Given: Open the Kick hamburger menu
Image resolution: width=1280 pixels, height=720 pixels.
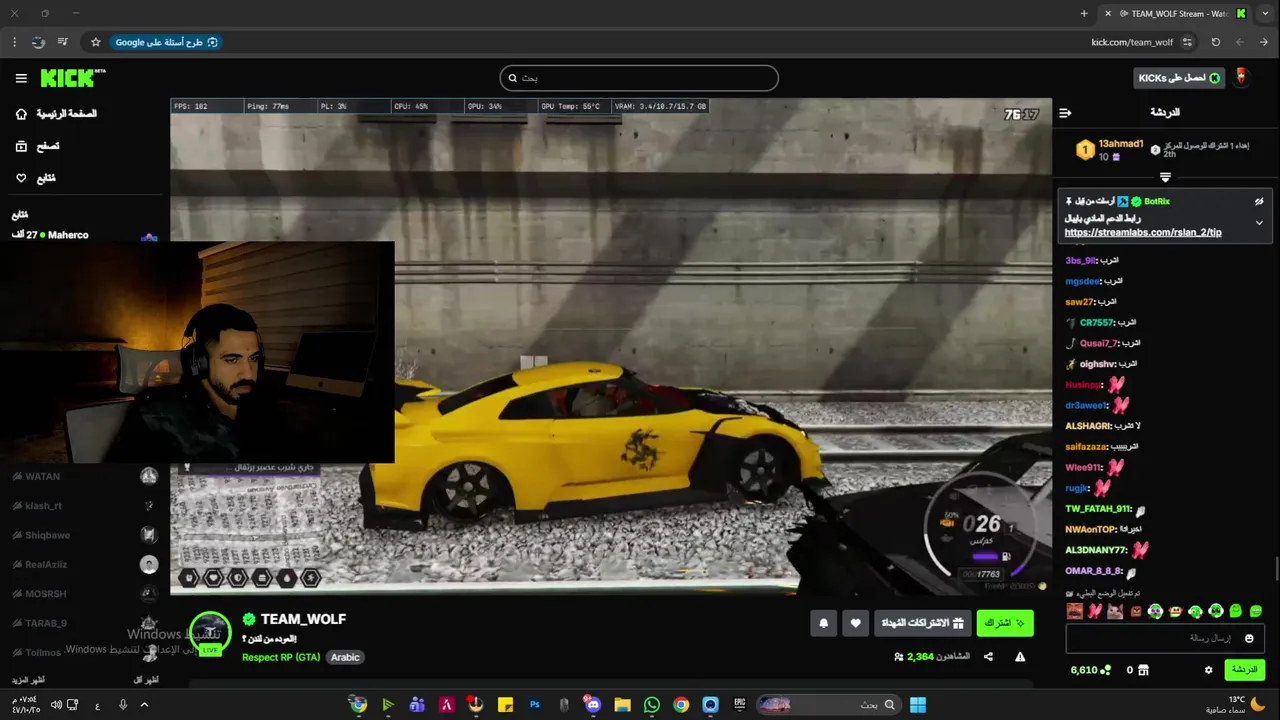Looking at the screenshot, I should (21, 78).
